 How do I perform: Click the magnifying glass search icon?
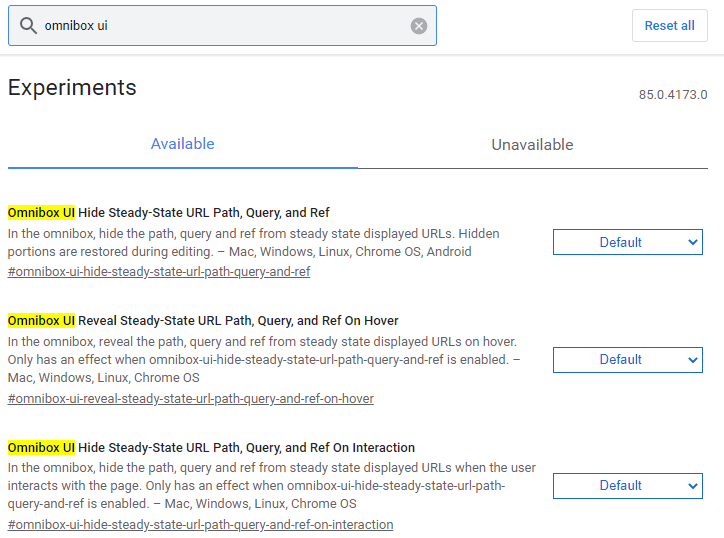click(x=28, y=26)
